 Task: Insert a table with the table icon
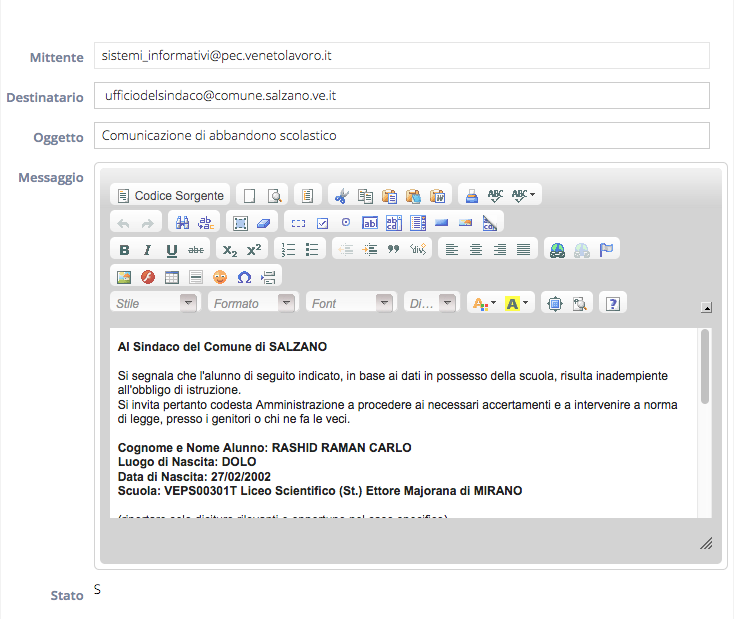click(172, 277)
